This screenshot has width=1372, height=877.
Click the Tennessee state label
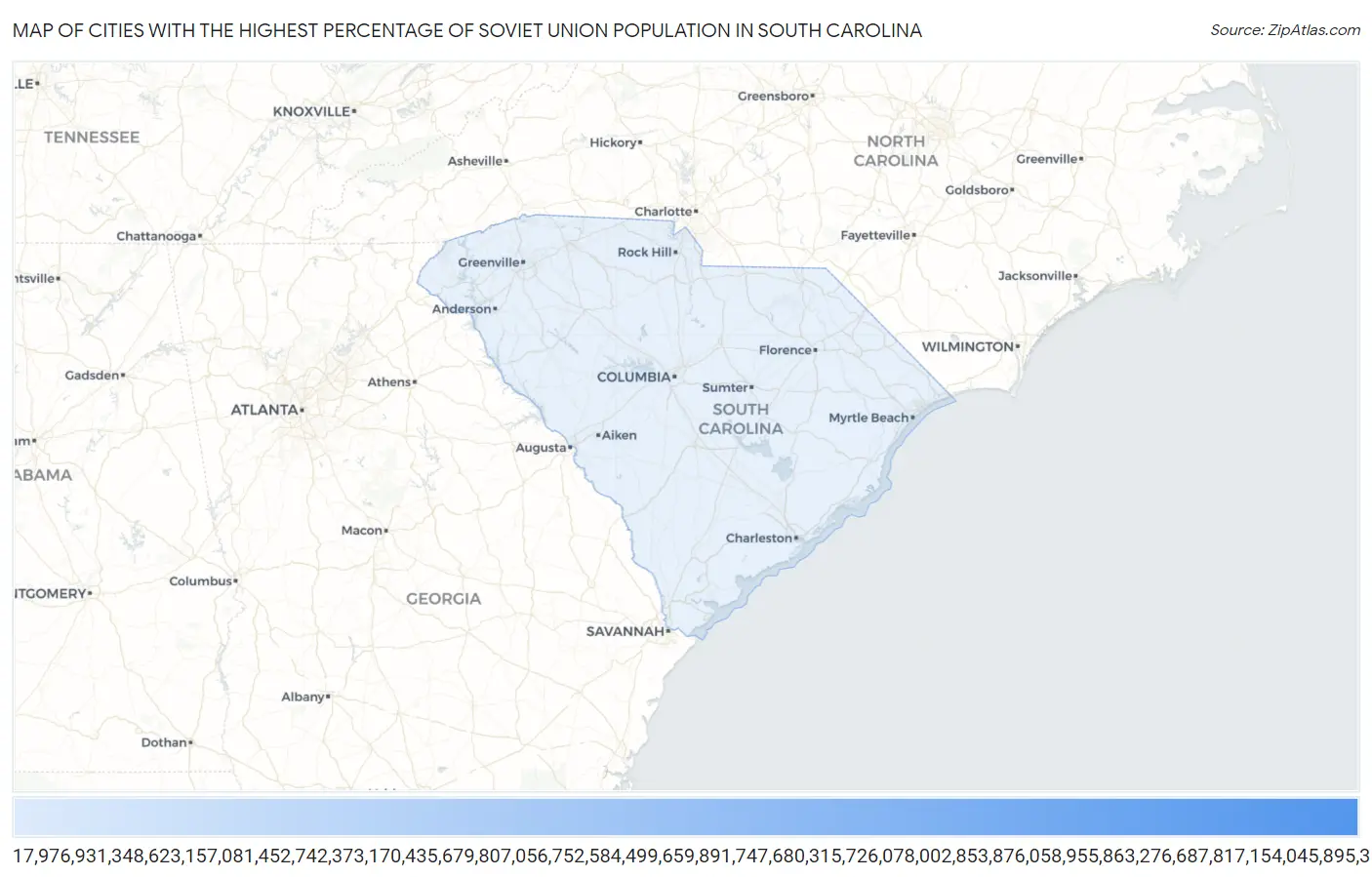click(x=92, y=138)
